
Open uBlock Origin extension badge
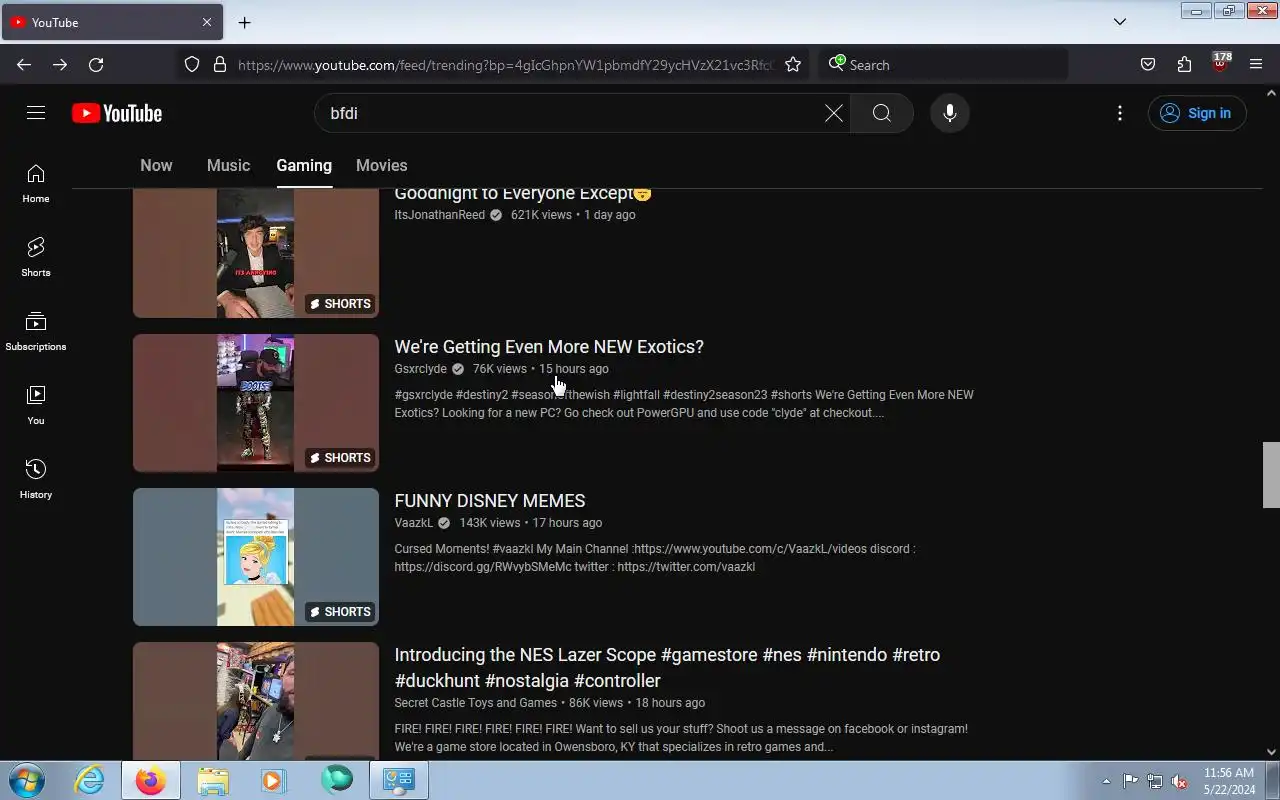tap(1220, 63)
